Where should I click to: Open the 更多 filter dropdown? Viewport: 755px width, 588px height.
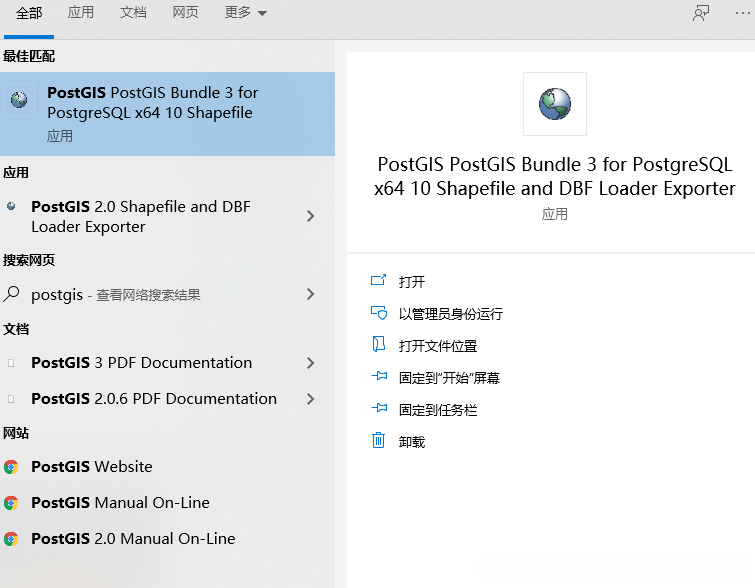tap(246, 13)
